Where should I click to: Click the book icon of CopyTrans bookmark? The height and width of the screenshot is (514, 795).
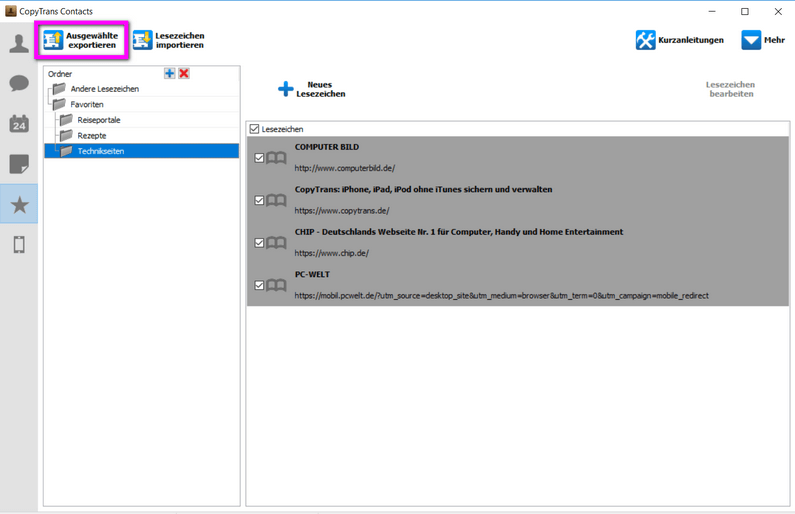(x=276, y=201)
